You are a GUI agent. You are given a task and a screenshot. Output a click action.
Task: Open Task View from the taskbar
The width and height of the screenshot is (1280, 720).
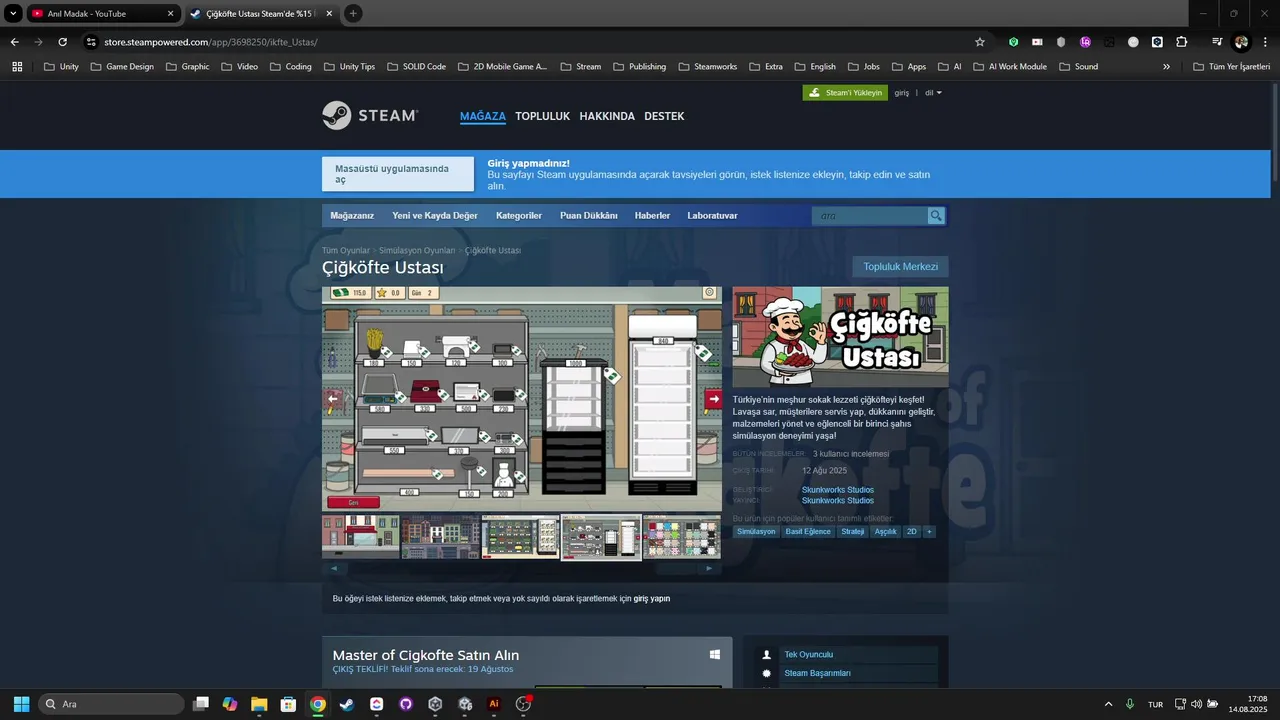click(x=201, y=704)
